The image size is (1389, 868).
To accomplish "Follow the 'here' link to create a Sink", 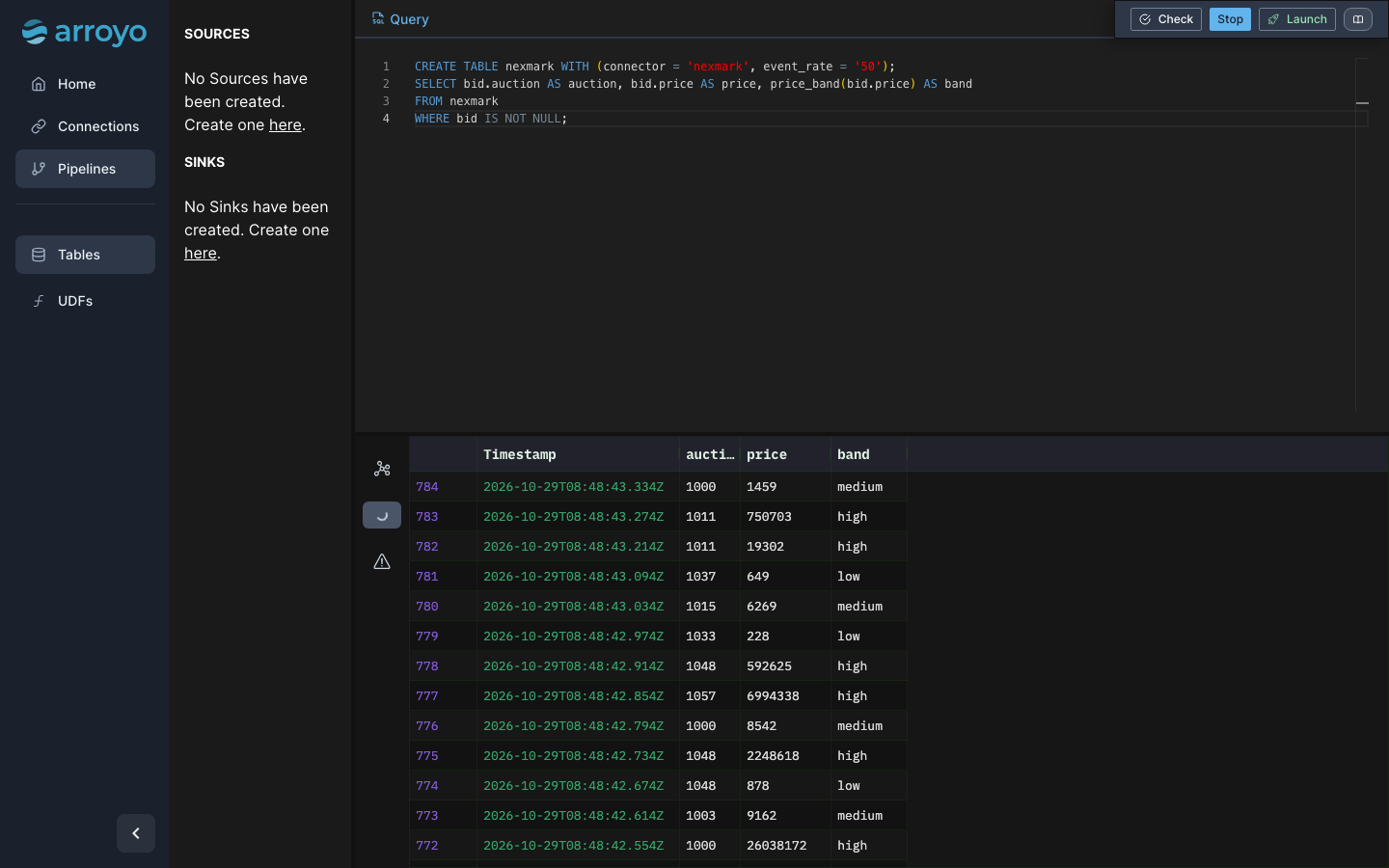I will pos(201,253).
